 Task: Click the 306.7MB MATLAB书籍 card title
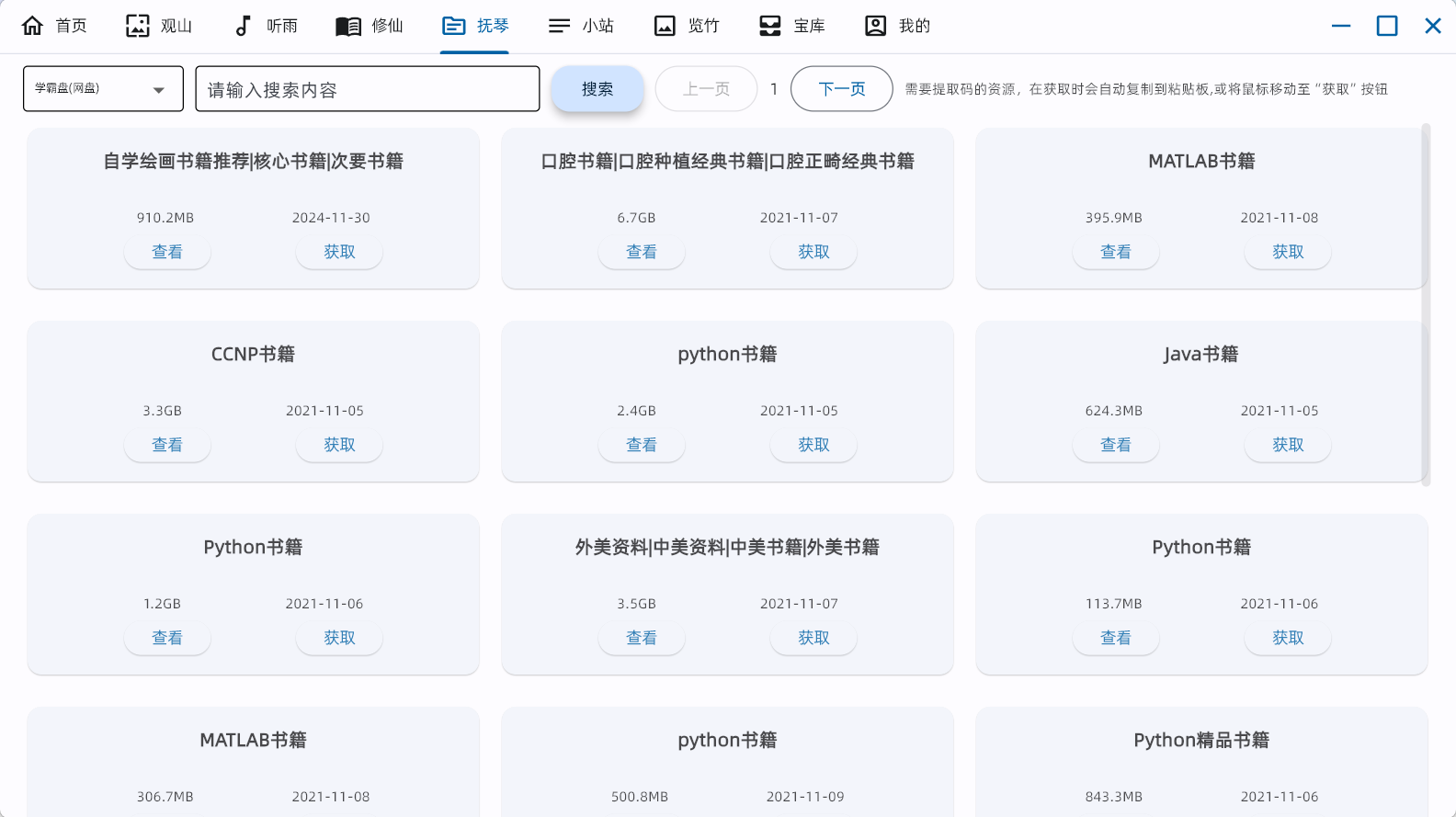pos(253,741)
